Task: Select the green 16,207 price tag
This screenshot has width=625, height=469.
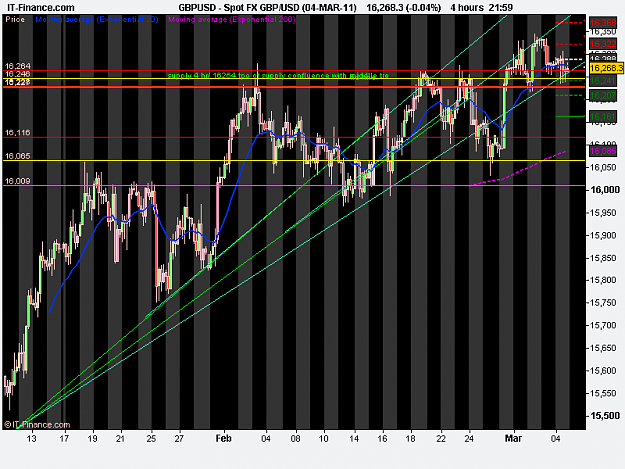Action: [x=603, y=95]
